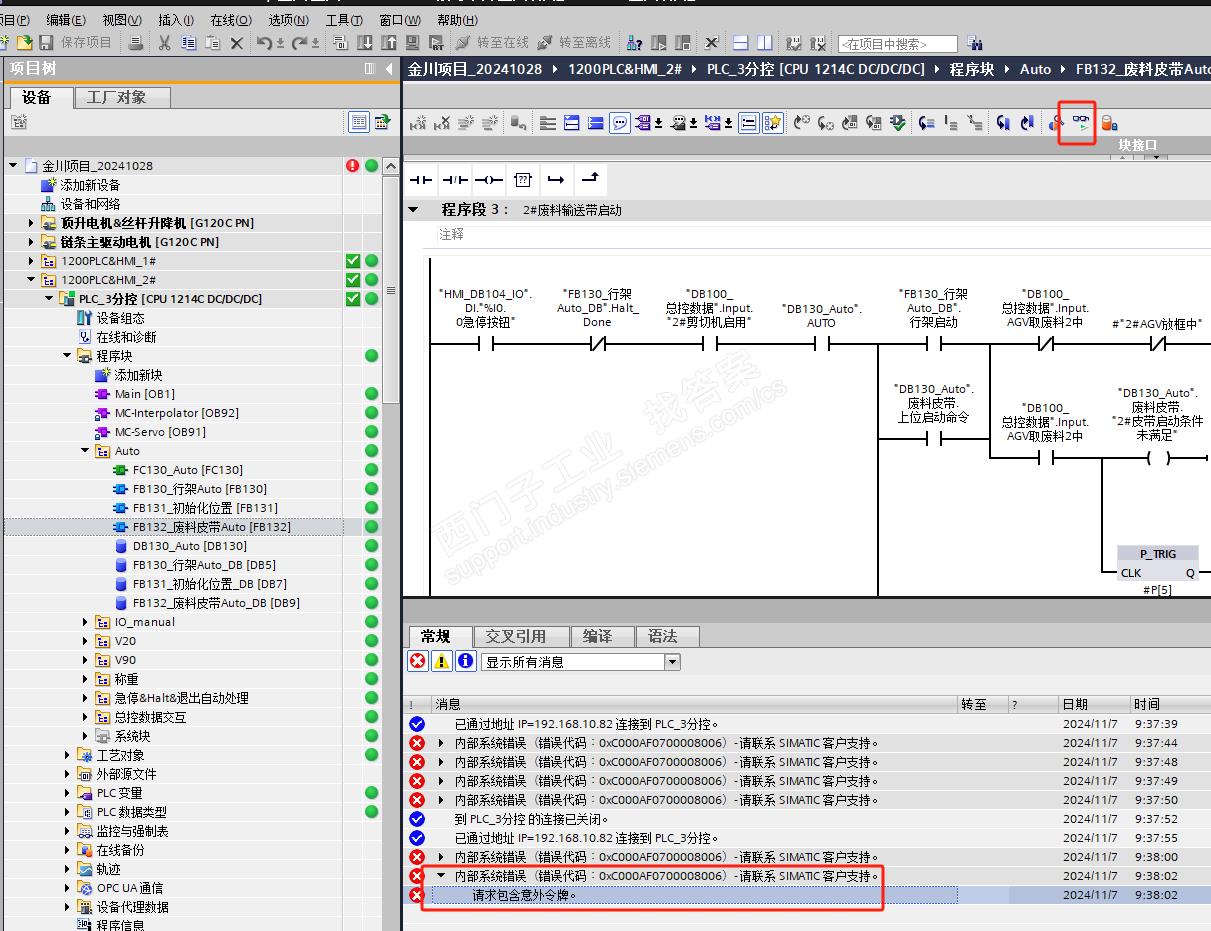The image size is (1211, 931).
Task: Click the delete network icon
Action: (442, 123)
